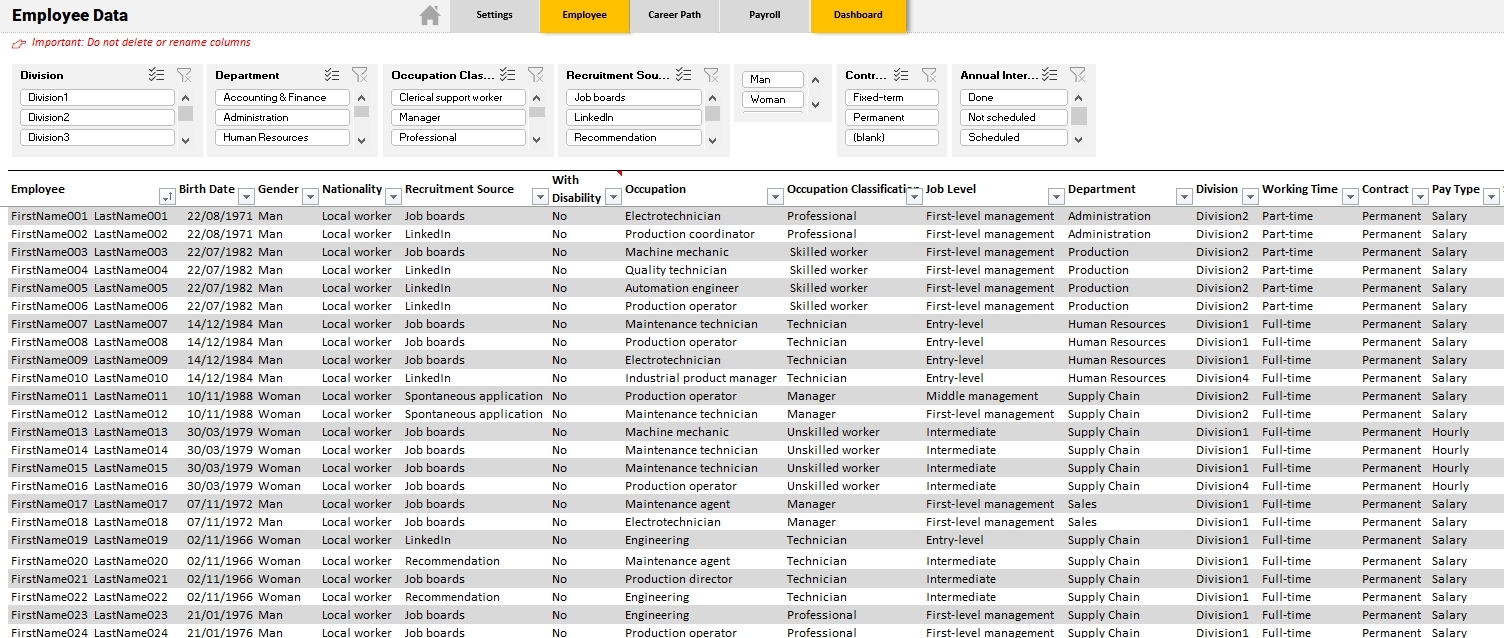Enable multi-select in Occupation Classification slicer
The height and width of the screenshot is (638, 1504).
[508, 75]
